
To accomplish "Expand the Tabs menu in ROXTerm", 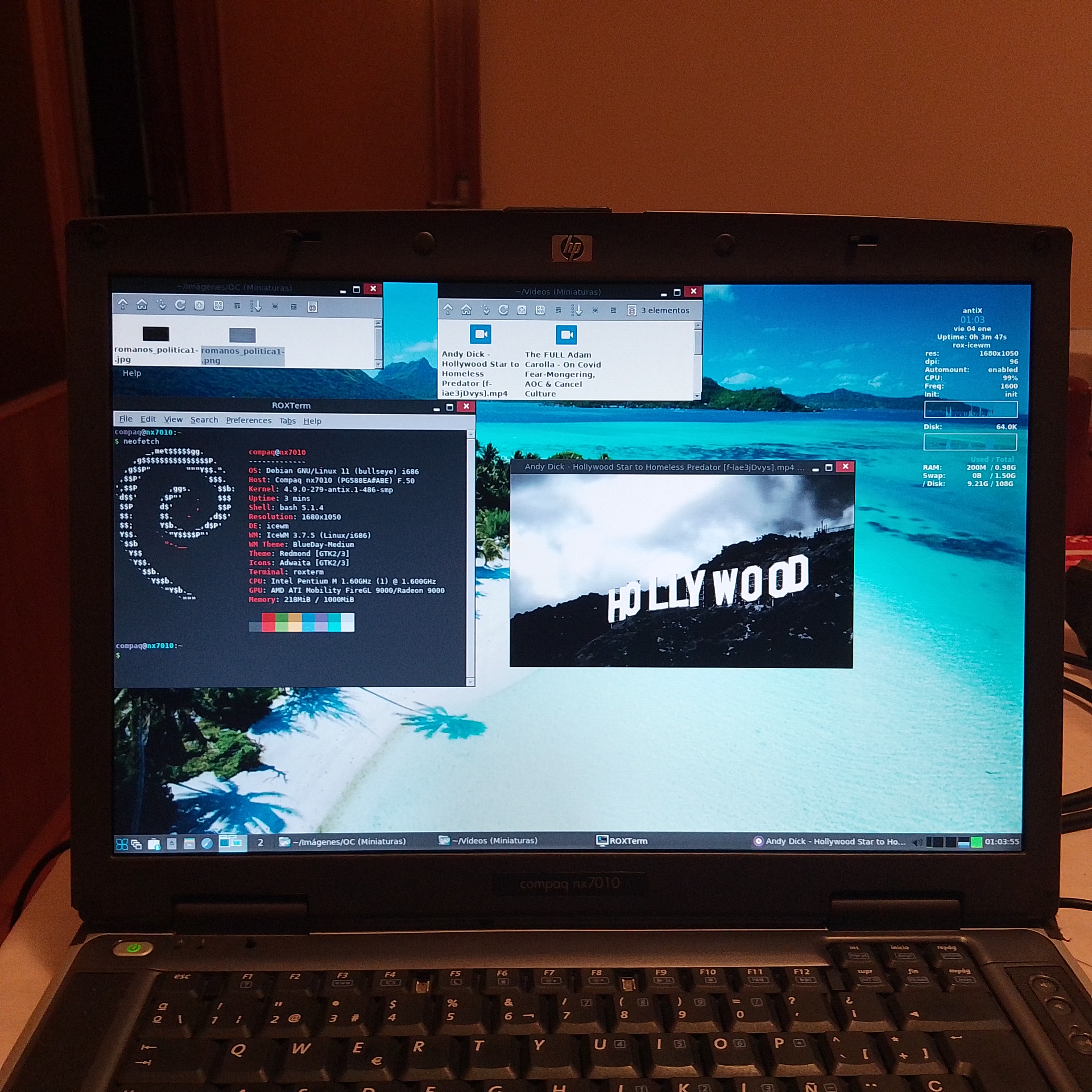I will [287, 421].
